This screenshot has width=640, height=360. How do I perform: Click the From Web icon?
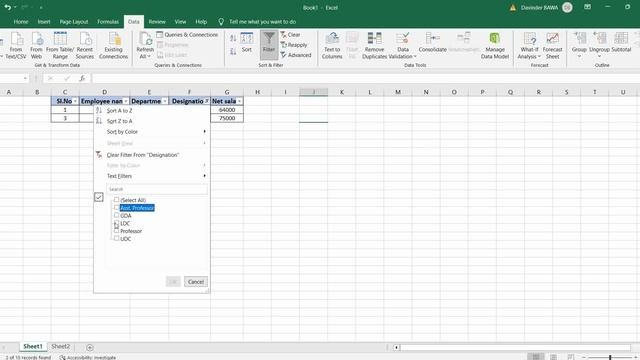(36, 45)
